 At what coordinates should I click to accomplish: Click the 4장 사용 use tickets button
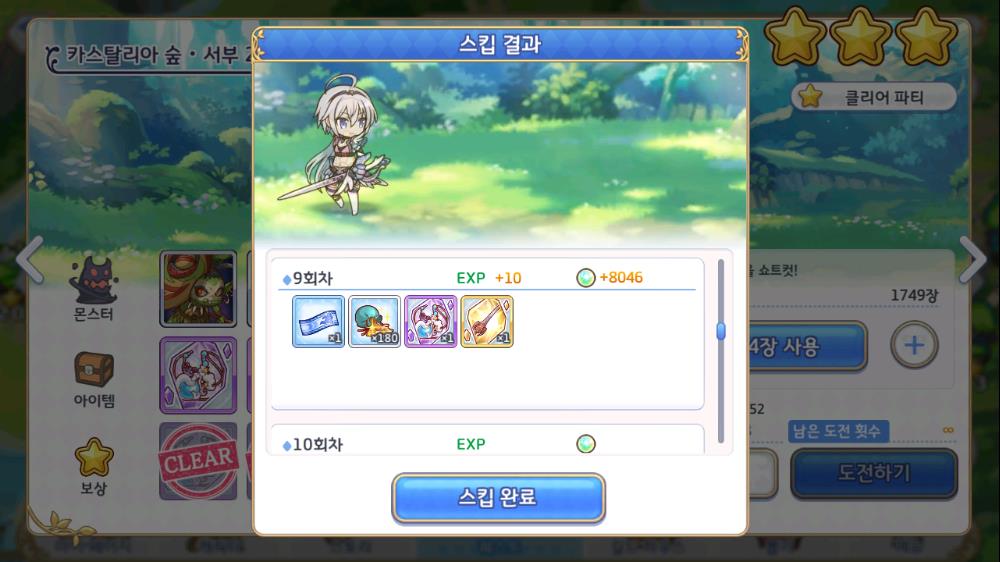point(808,347)
